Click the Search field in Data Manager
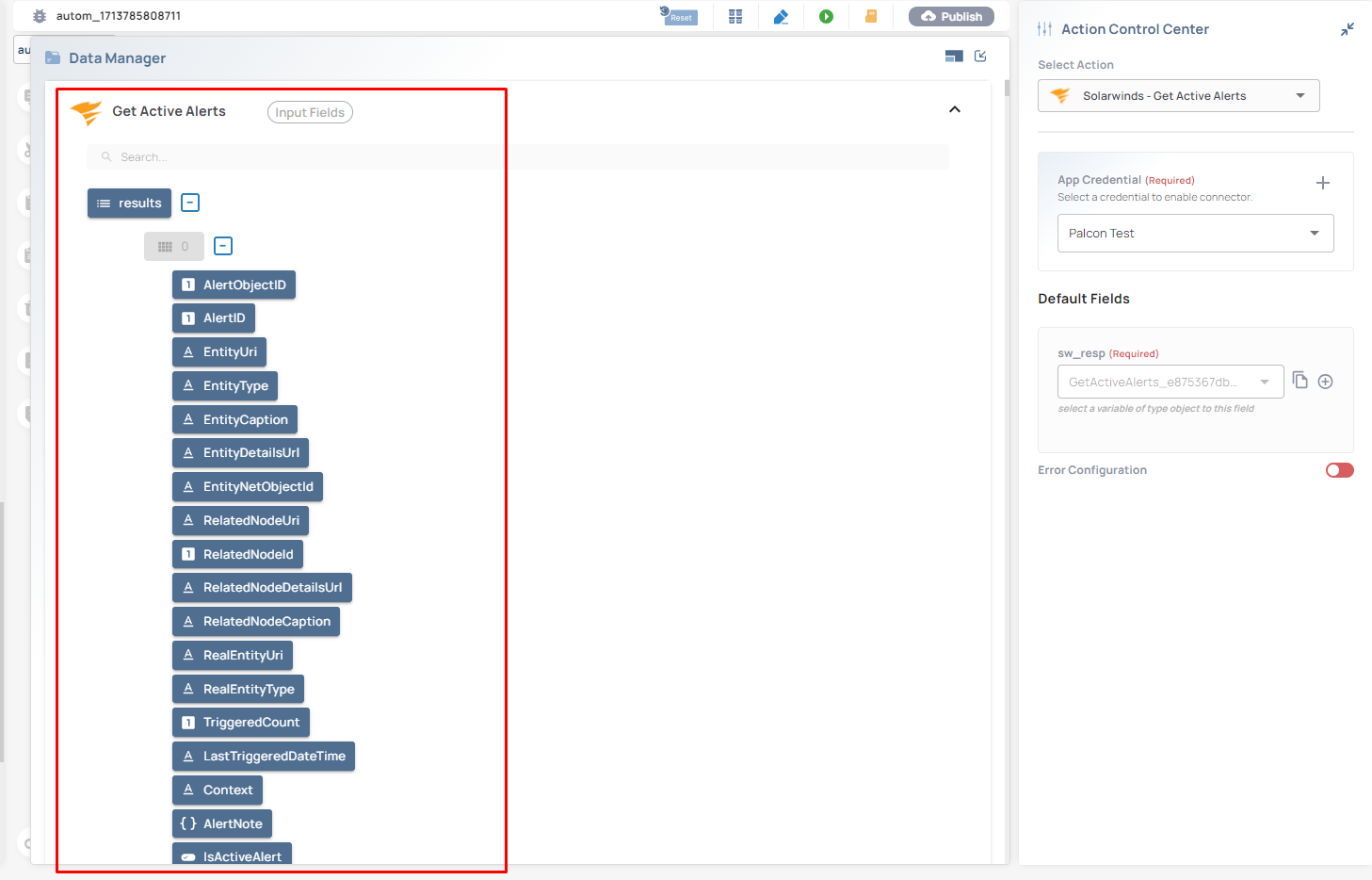The height and width of the screenshot is (880, 1372). (x=518, y=157)
